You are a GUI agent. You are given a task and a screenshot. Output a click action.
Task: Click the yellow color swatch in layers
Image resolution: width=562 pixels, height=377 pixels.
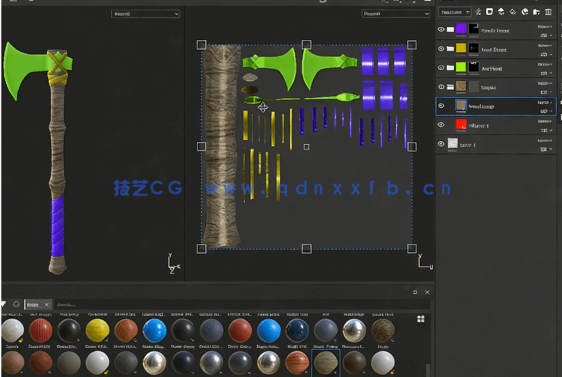(461, 48)
